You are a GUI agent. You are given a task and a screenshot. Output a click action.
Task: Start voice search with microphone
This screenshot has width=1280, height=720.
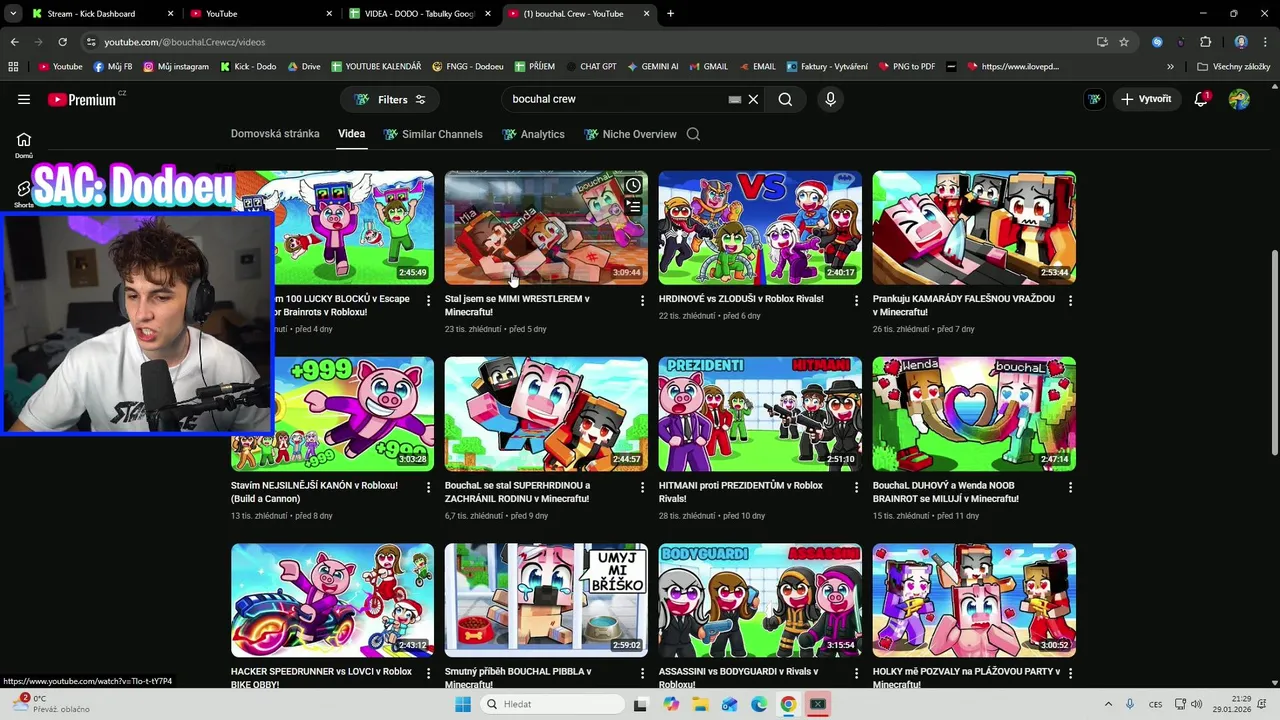[830, 99]
